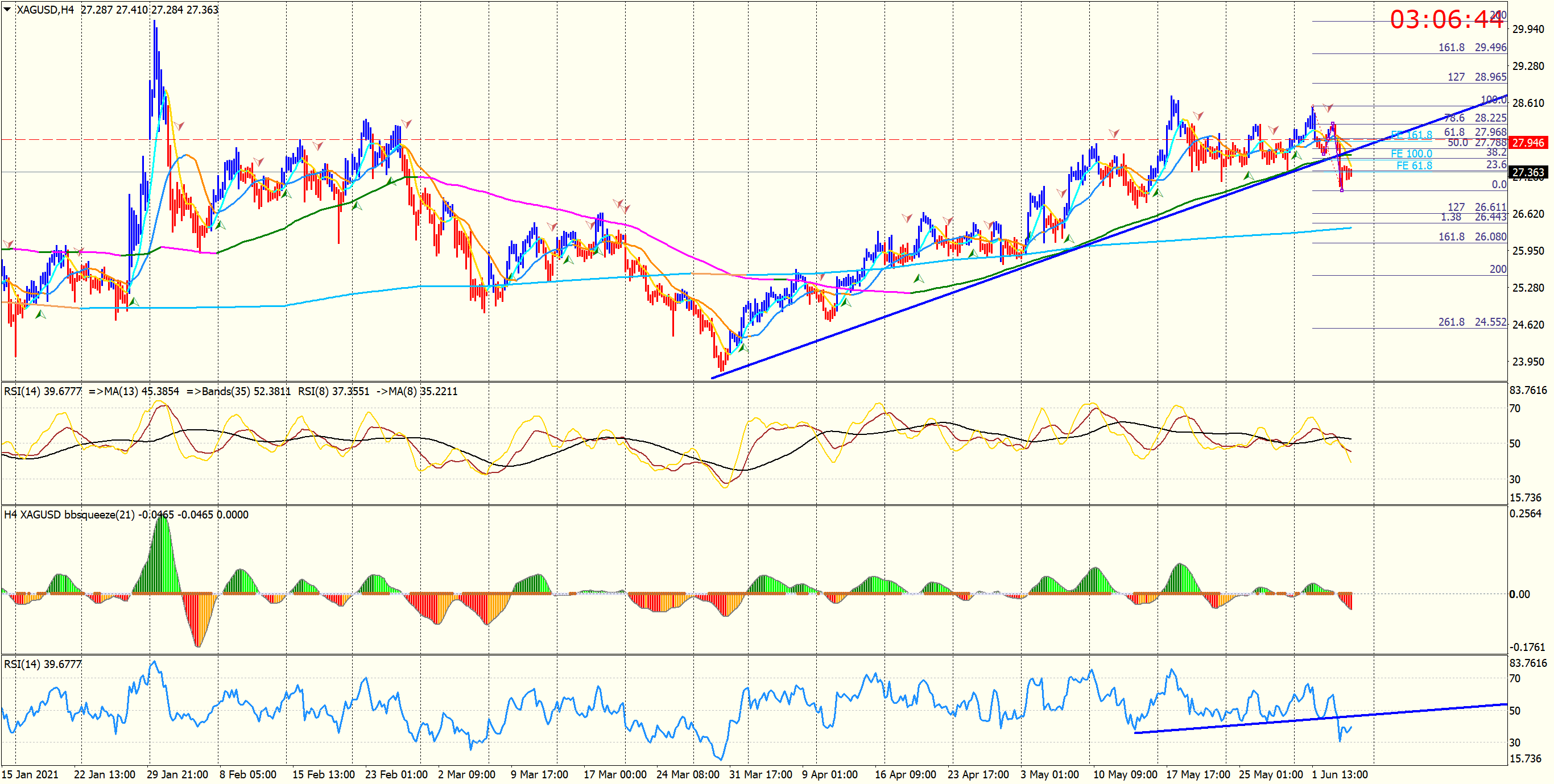
Task: Click the red countdown timer 03:06:44
Action: pyautogui.click(x=1446, y=20)
